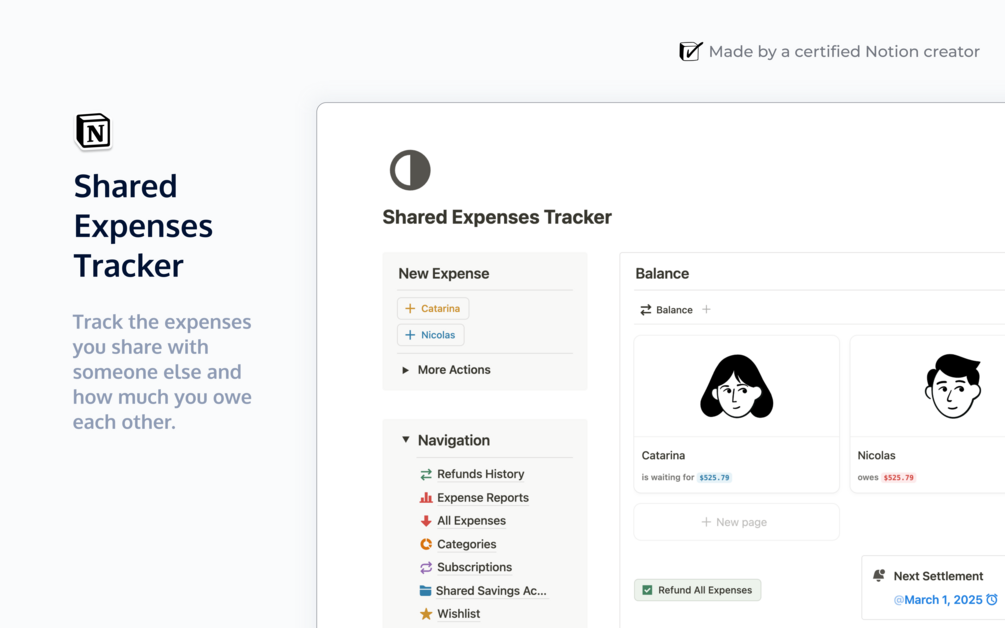The image size is (1005, 628).
Task: Collapse the Navigation section triangle
Action: point(405,440)
